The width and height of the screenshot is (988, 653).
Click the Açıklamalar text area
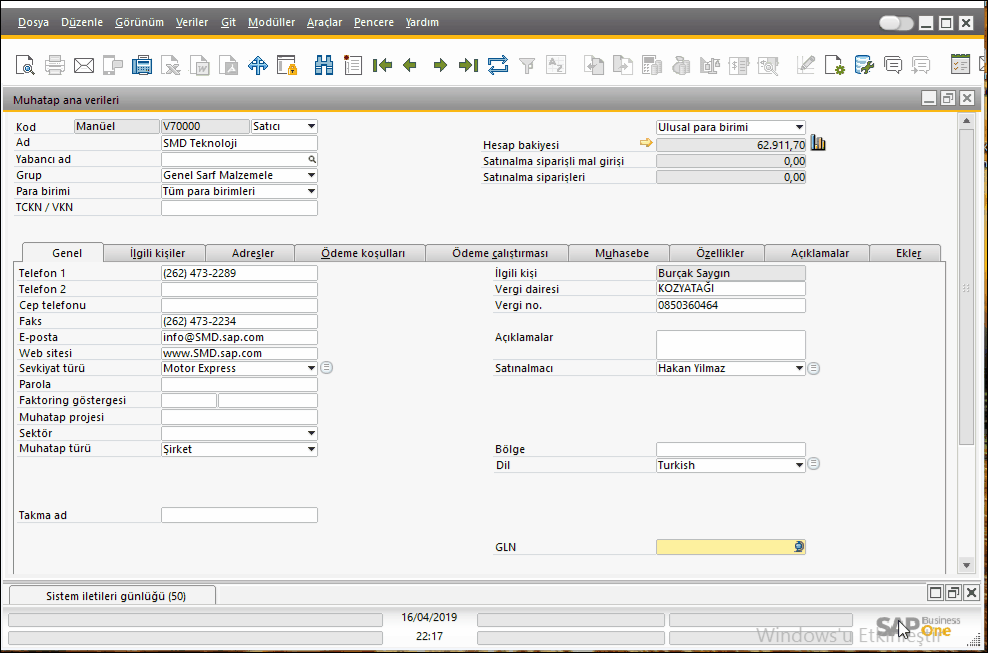731,344
